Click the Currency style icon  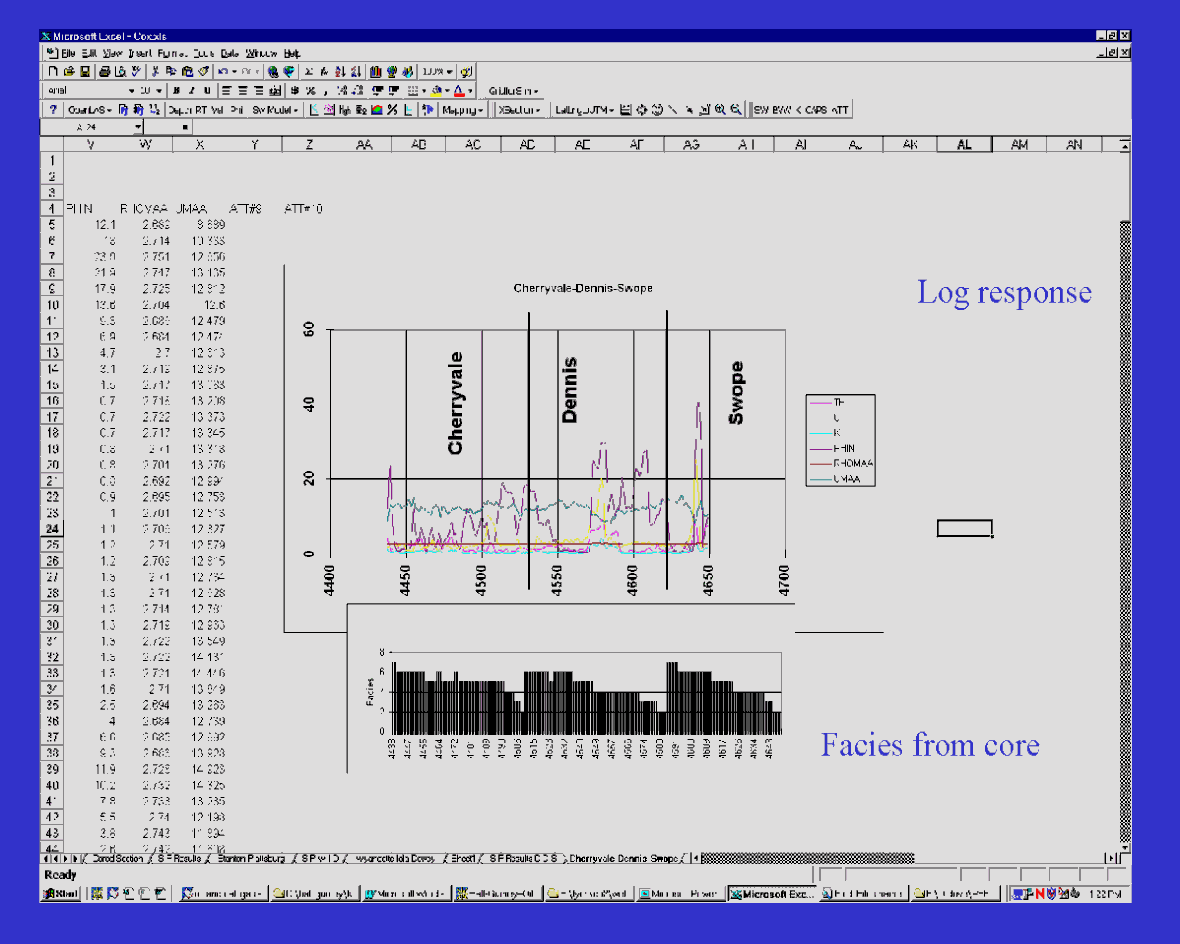[296, 91]
